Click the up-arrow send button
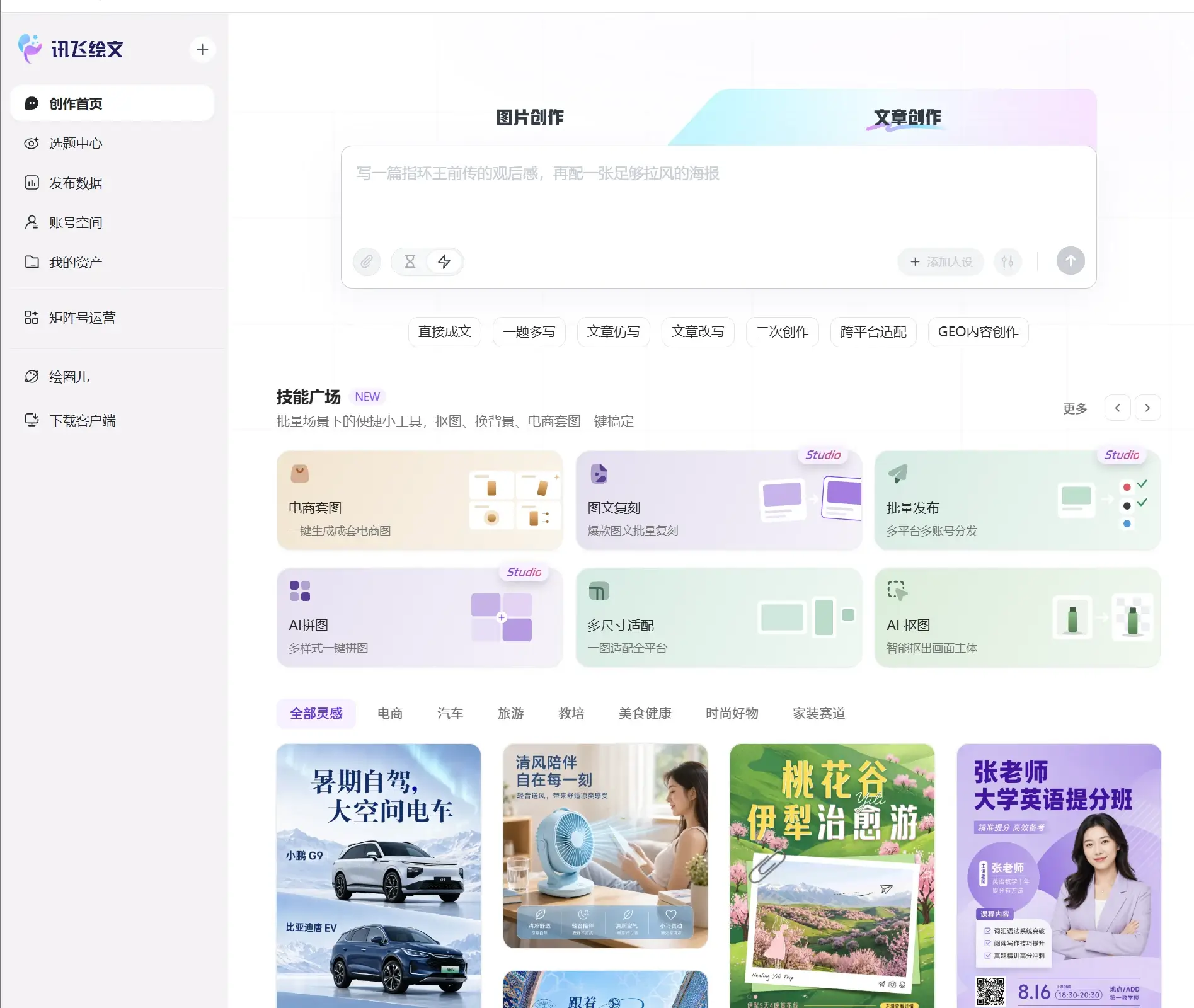1194x1008 pixels. pyautogui.click(x=1071, y=261)
